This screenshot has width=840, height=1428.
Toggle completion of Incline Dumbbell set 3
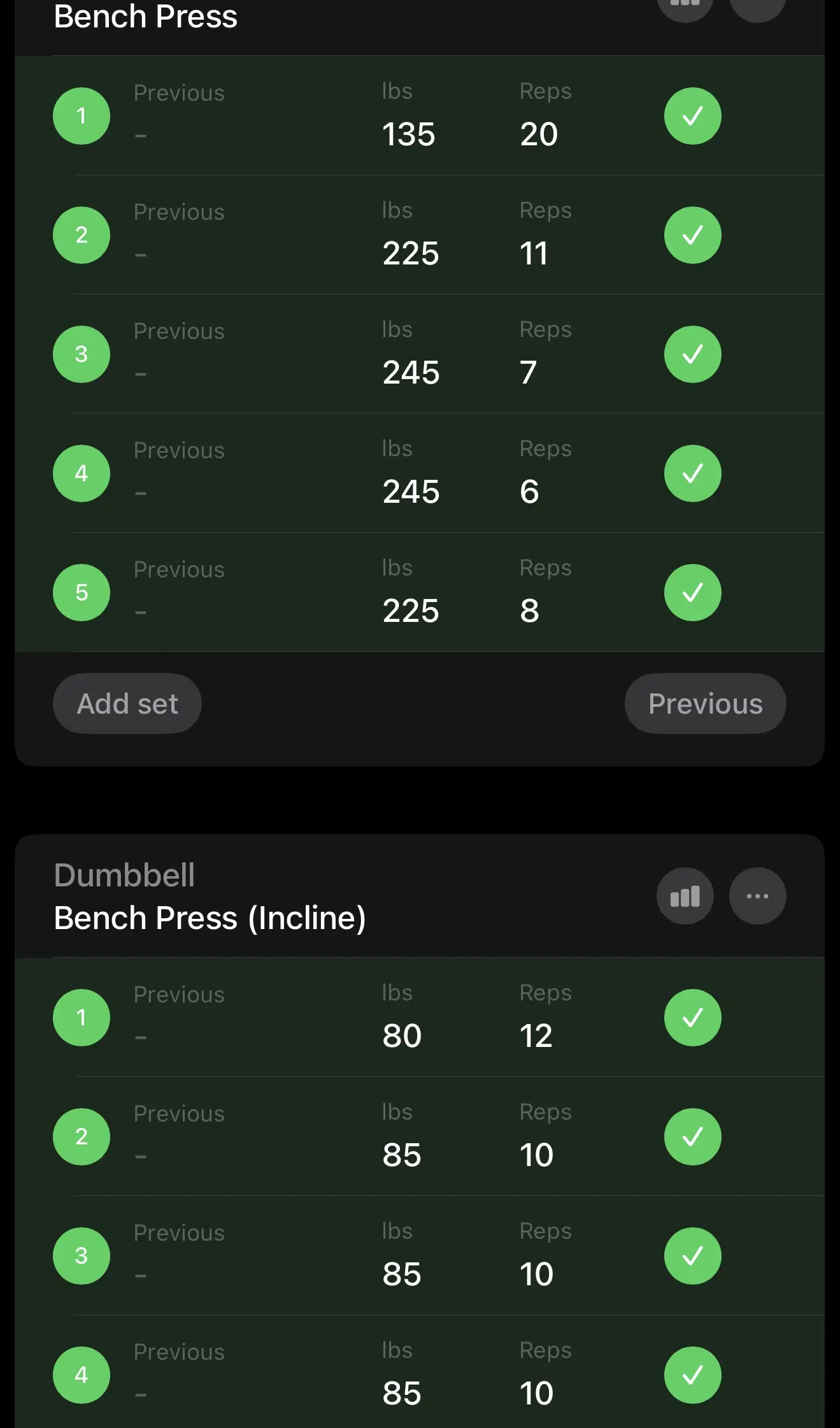pos(692,1256)
